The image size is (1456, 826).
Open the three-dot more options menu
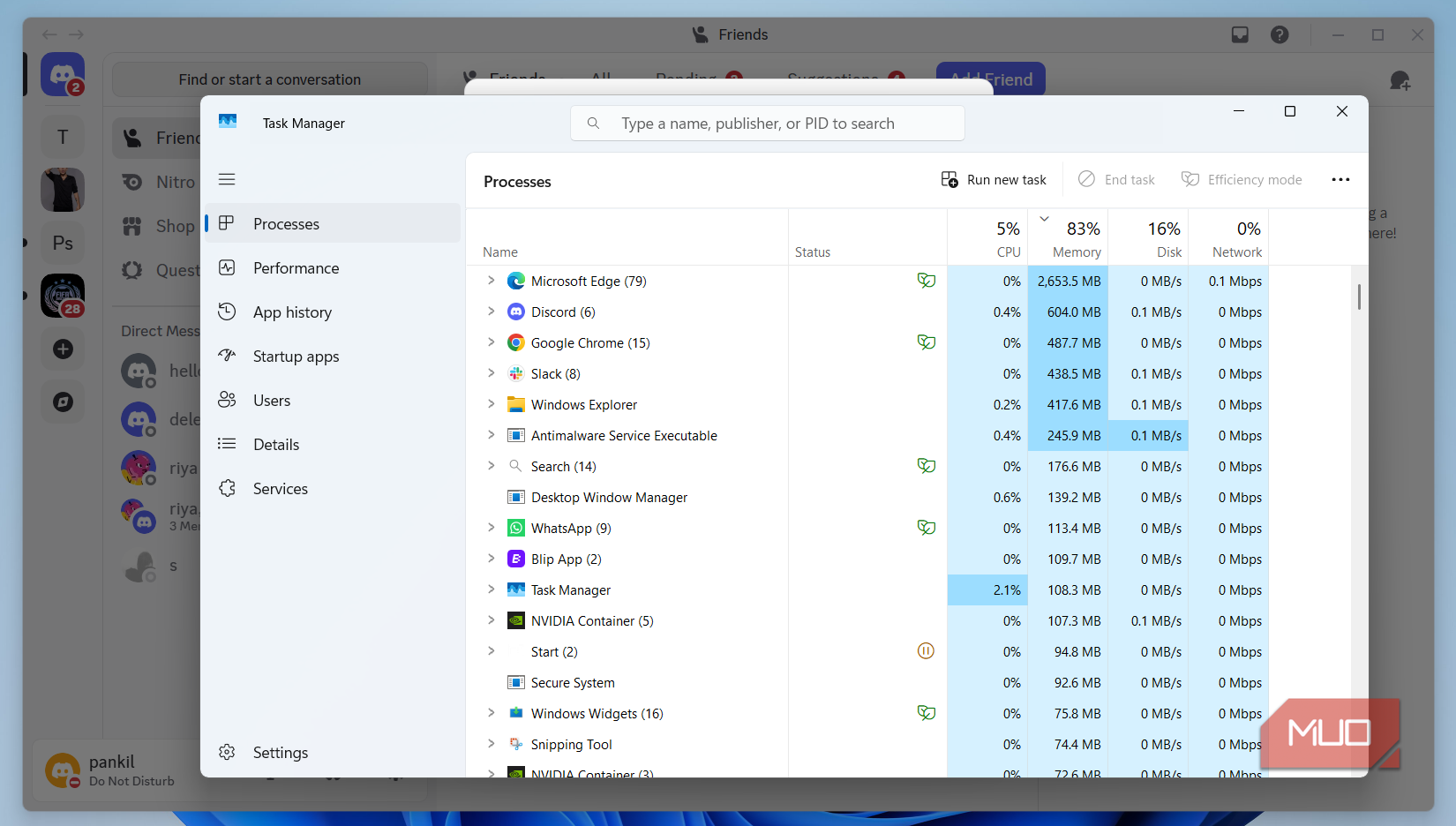pos(1340,179)
